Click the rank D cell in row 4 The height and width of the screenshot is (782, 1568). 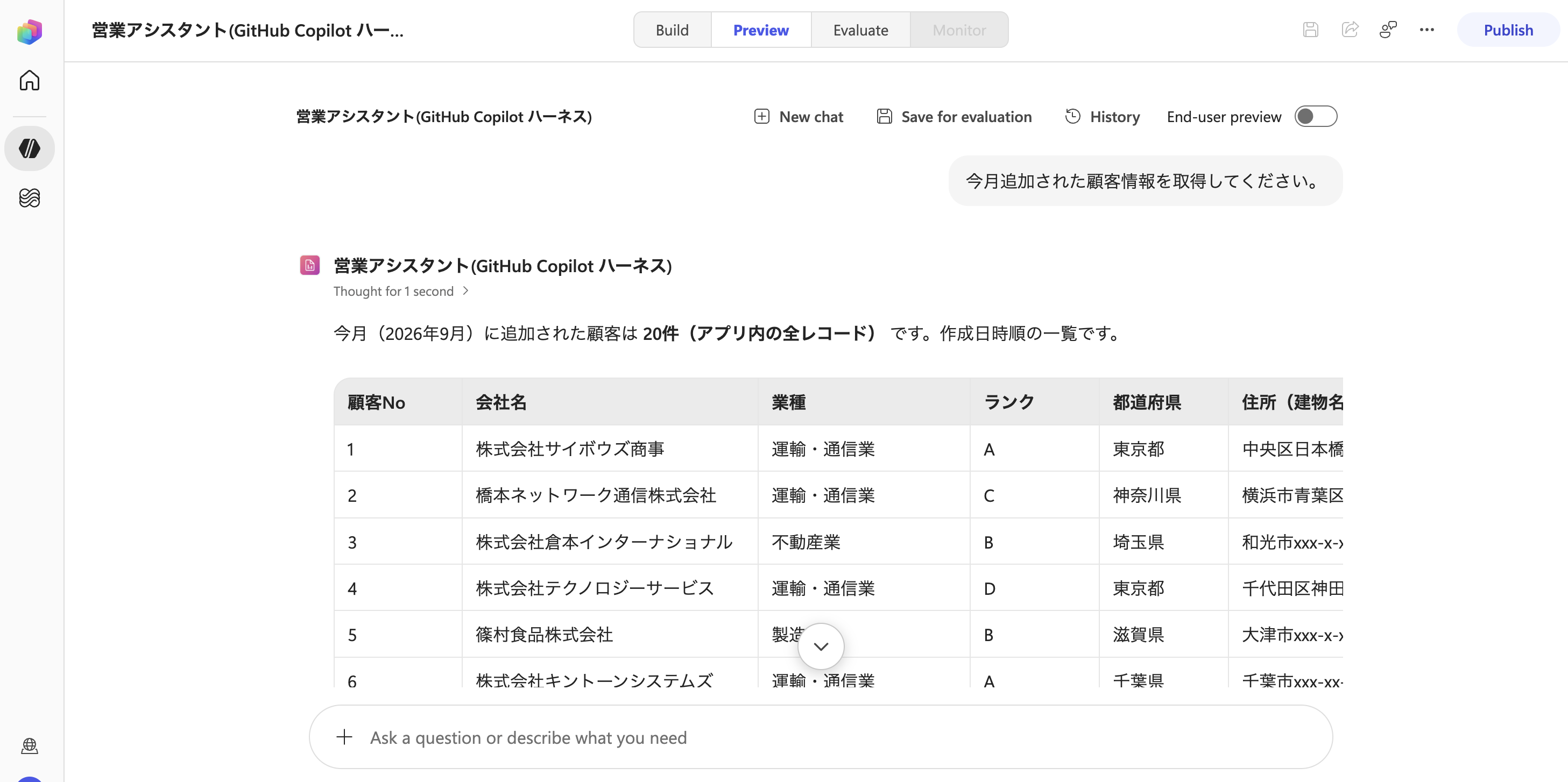point(1034,588)
